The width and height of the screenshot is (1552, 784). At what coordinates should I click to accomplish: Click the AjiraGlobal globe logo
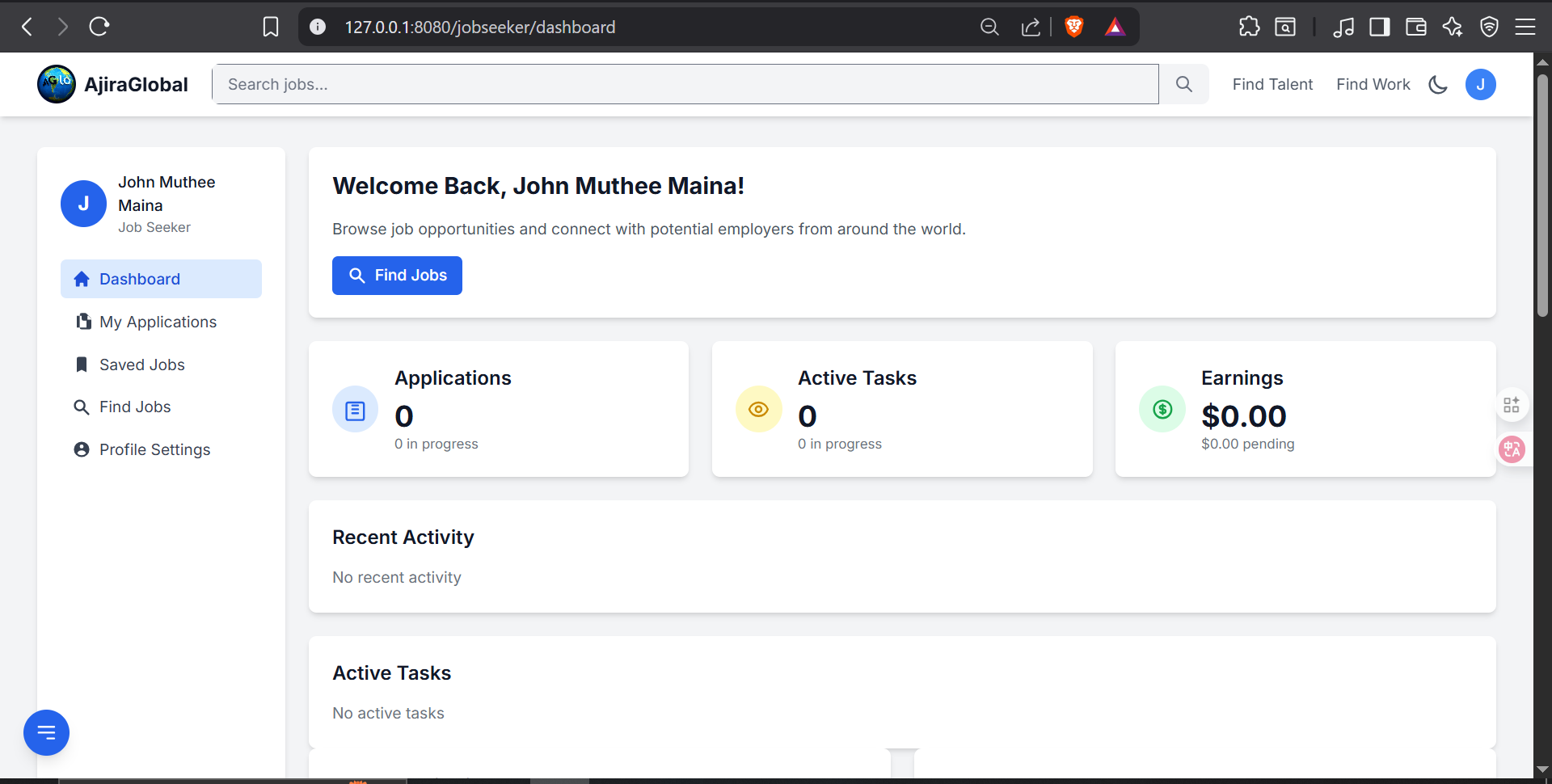(57, 84)
